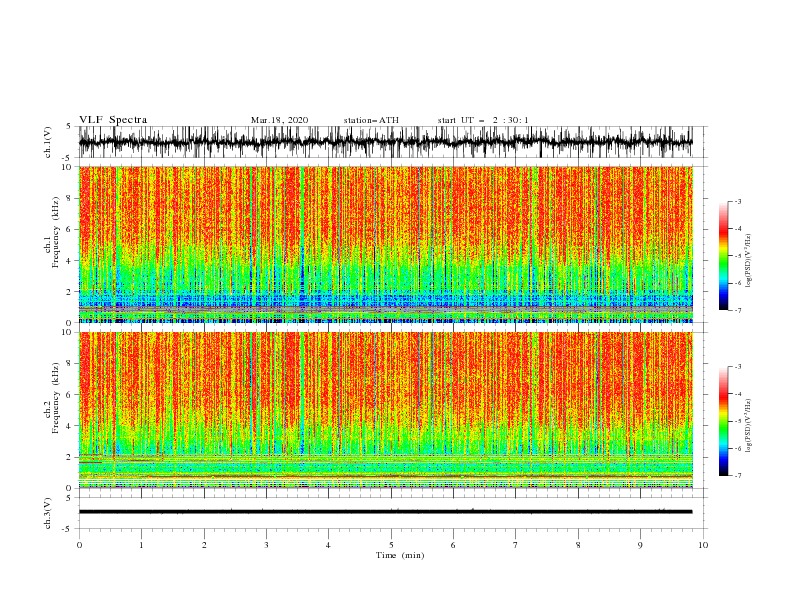Viewport: 792px width, 612px height.
Task: Click time axis tick label "9"
Action: pos(640,545)
